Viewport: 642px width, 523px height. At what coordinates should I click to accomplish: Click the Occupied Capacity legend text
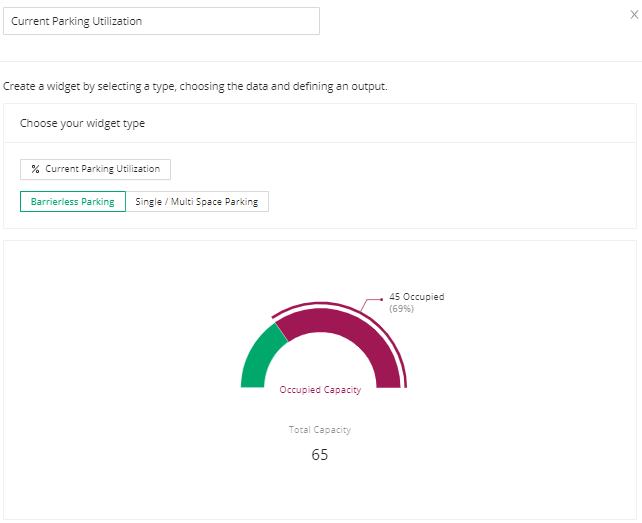coord(320,389)
